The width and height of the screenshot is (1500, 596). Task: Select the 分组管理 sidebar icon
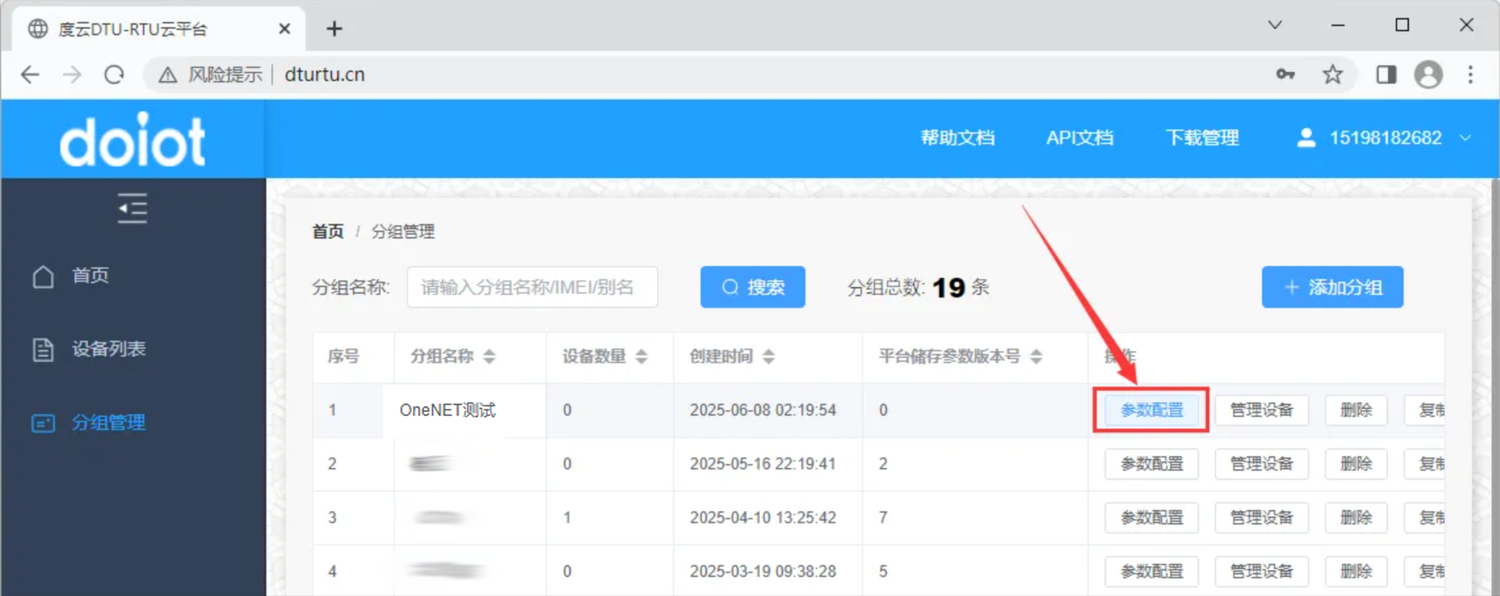click(x=42, y=422)
